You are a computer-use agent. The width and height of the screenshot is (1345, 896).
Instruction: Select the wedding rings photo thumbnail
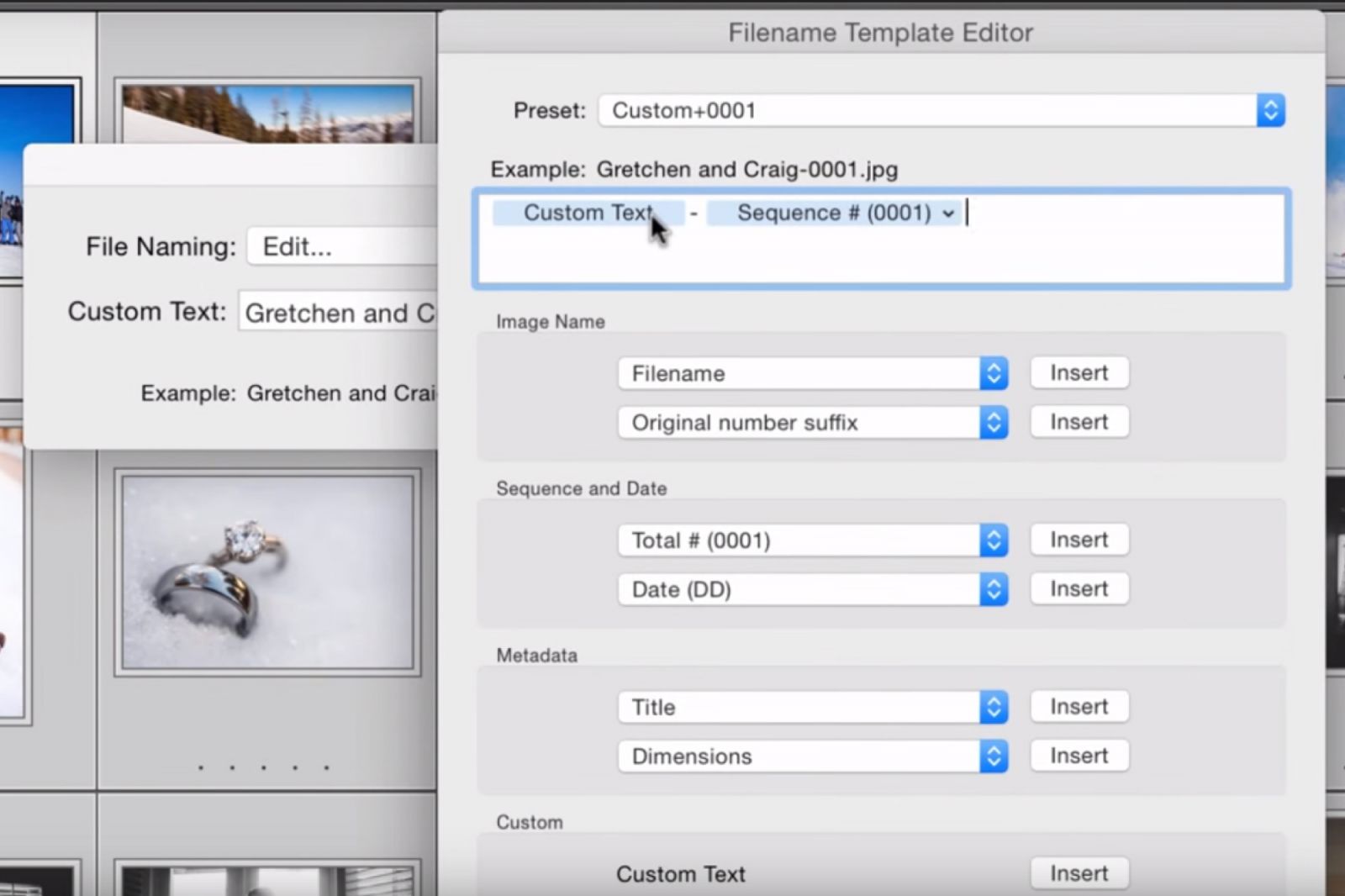(267, 572)
